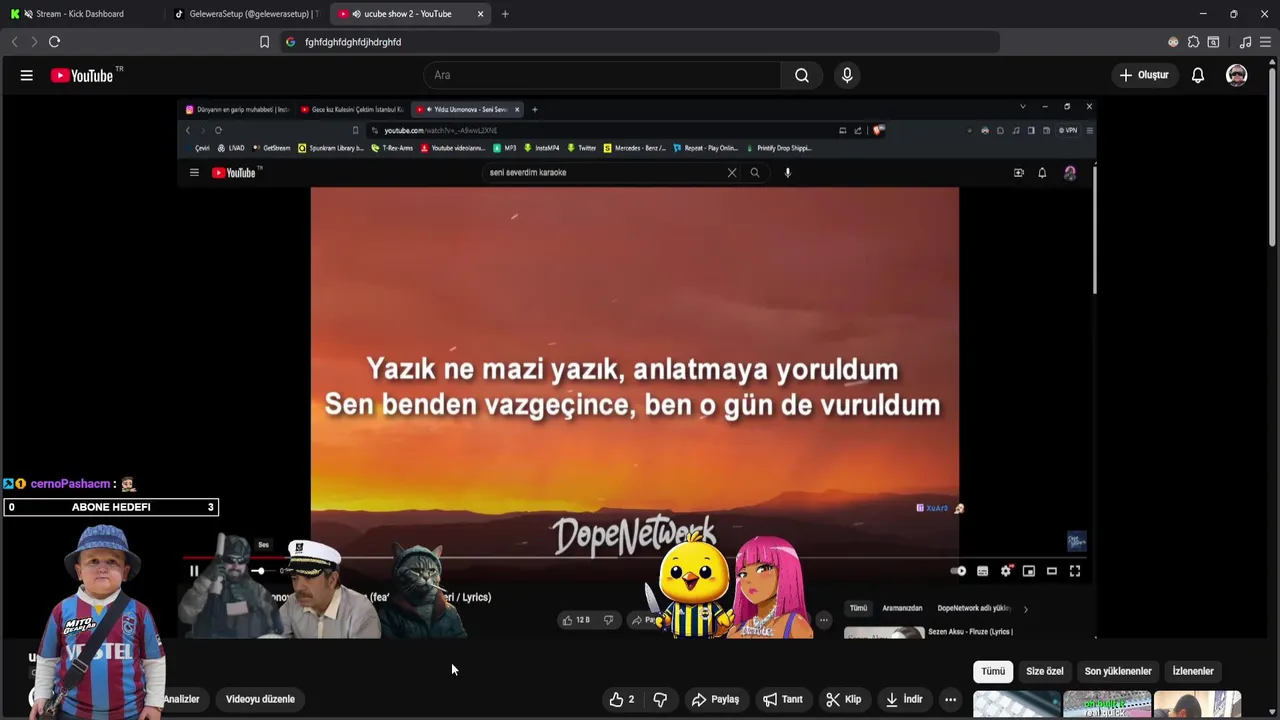Select the İzlenenler filter chip
Screen dimensions: 1280x720
pyautogui.click(x=1193, y=671)
